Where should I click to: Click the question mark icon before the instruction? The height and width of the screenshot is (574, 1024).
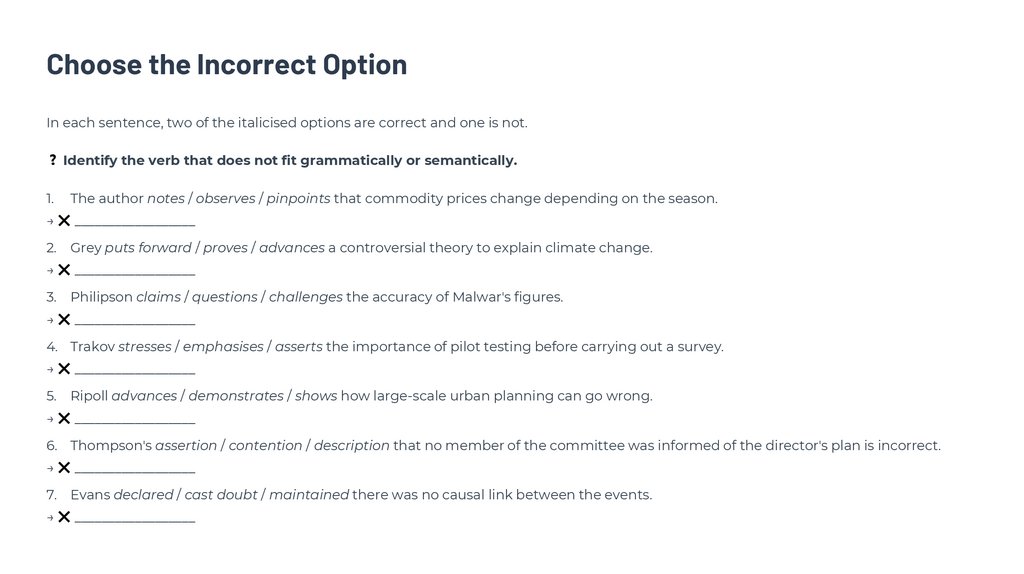coord(52,161)
